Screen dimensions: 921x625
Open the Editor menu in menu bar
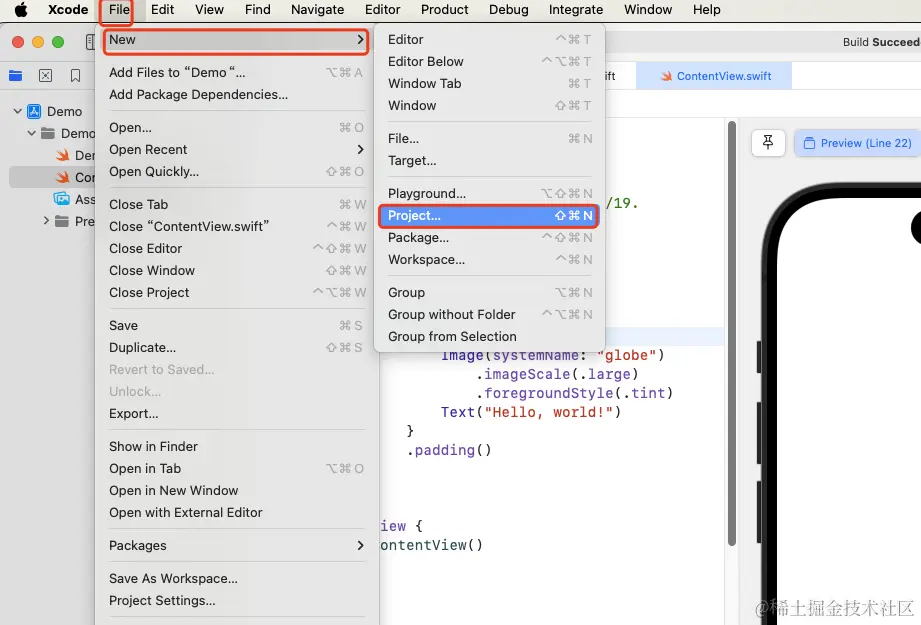tap(382, 9)
